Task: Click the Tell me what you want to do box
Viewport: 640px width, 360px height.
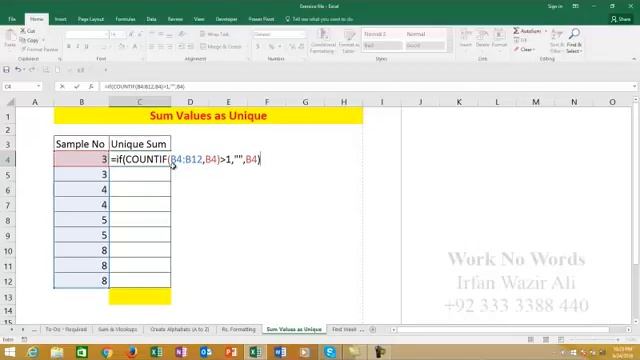Action: coord(320,19)
